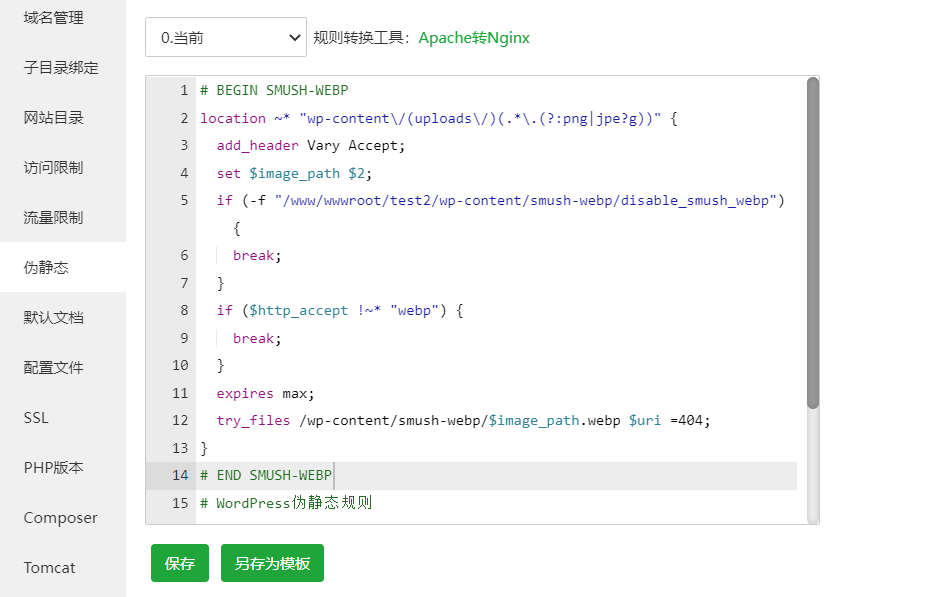
Task: Click the closing brace on line 13
Action: coord(204,448)
